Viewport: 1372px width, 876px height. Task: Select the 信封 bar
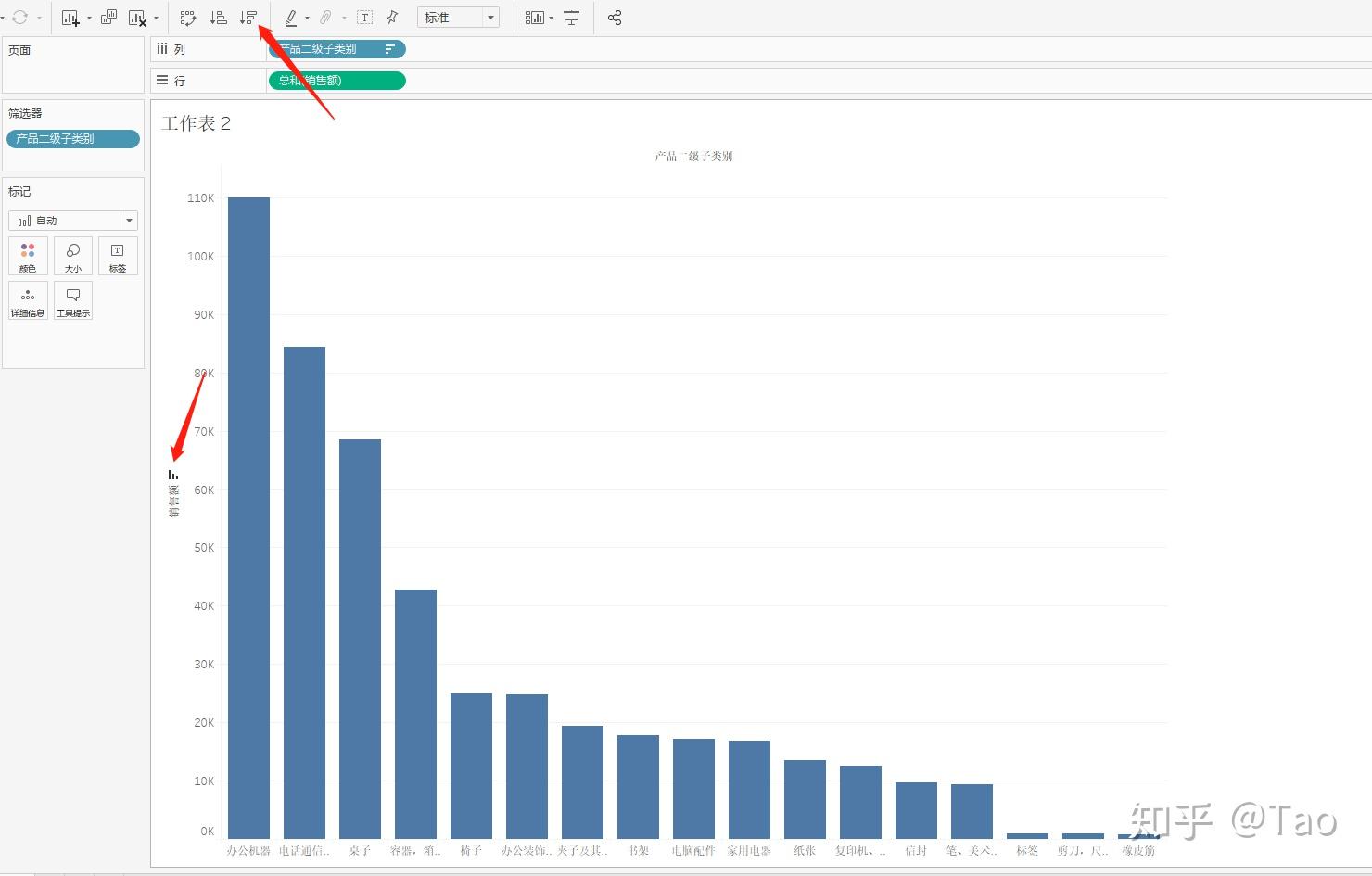pos(916,811)
